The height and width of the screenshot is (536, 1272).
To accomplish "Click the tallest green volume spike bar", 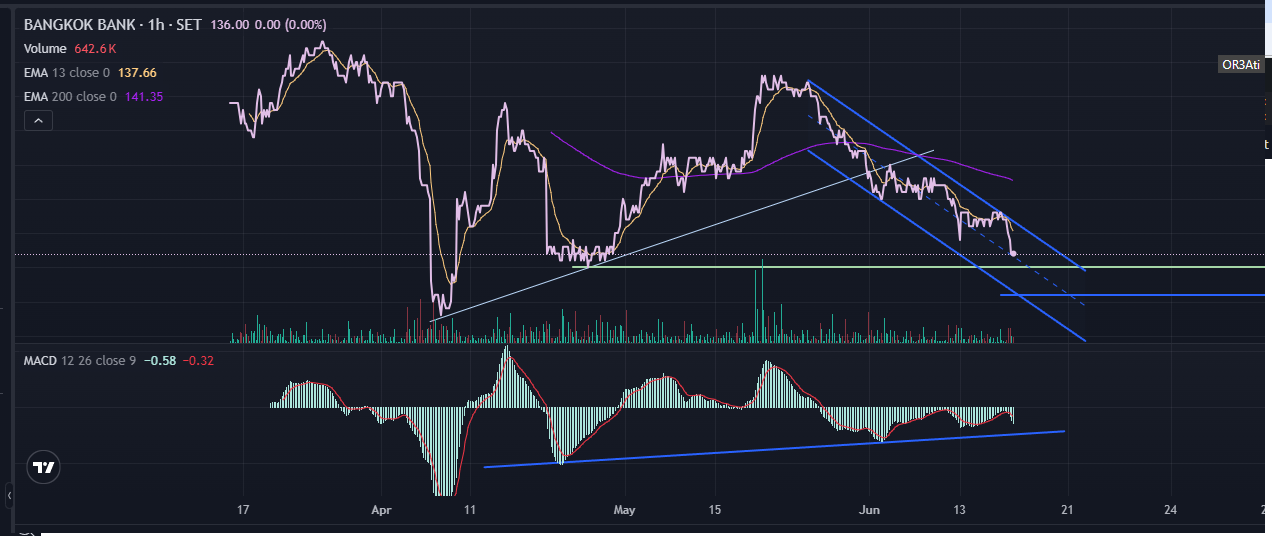I will click(762, 301).
